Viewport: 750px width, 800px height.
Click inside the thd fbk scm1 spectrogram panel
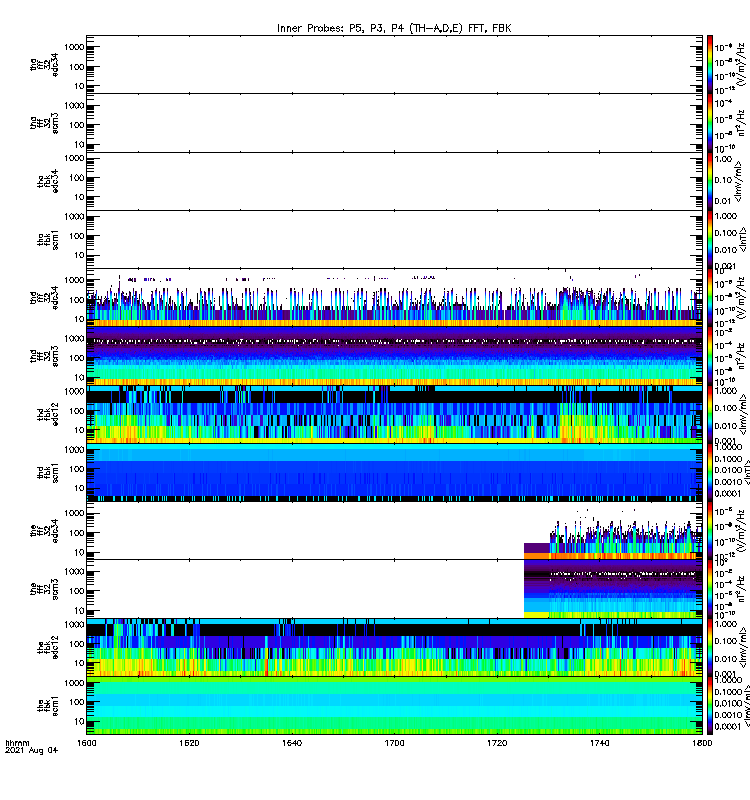[394, 473]
